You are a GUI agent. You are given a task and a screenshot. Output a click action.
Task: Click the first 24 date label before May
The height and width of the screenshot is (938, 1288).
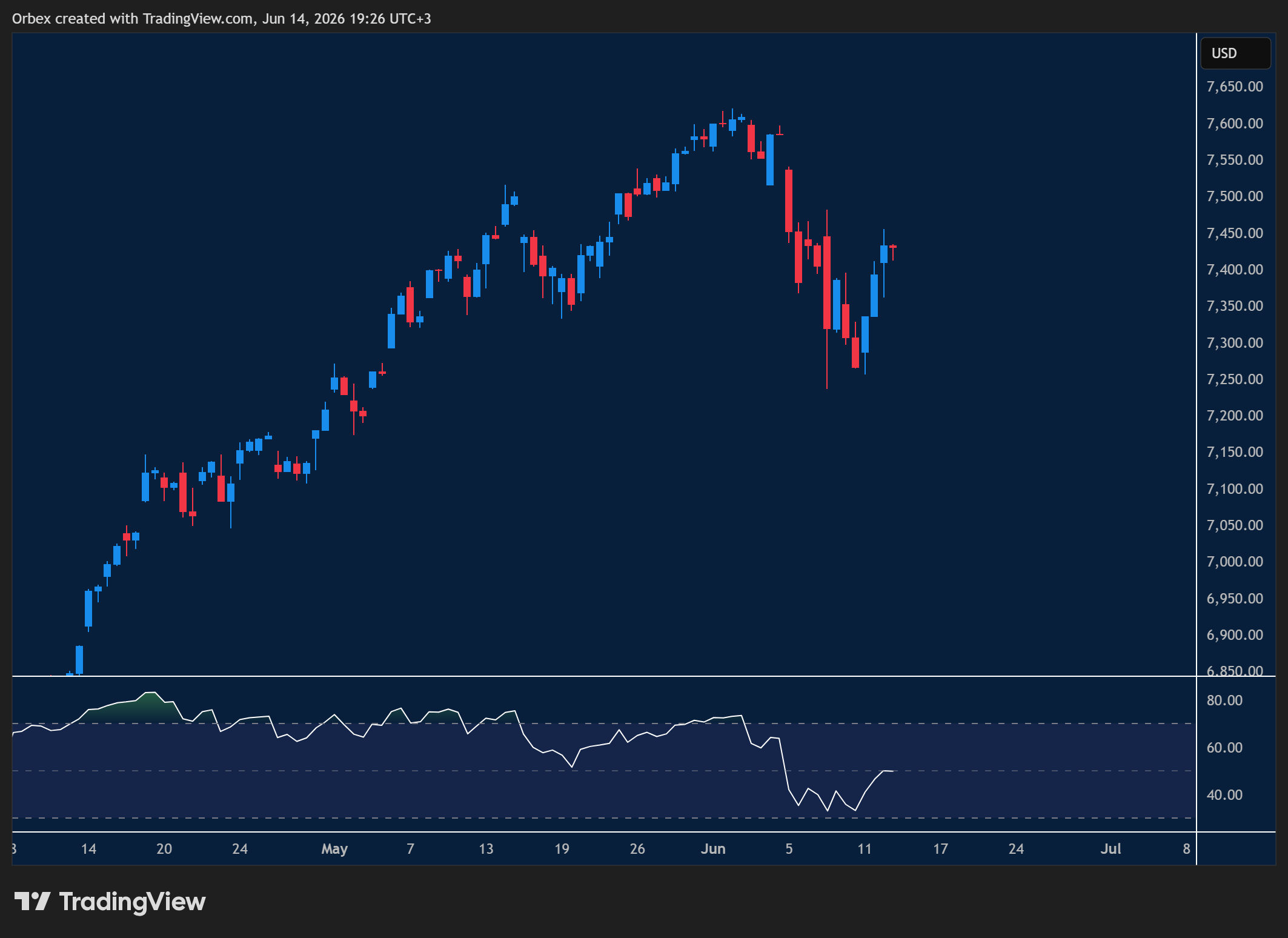240,849
